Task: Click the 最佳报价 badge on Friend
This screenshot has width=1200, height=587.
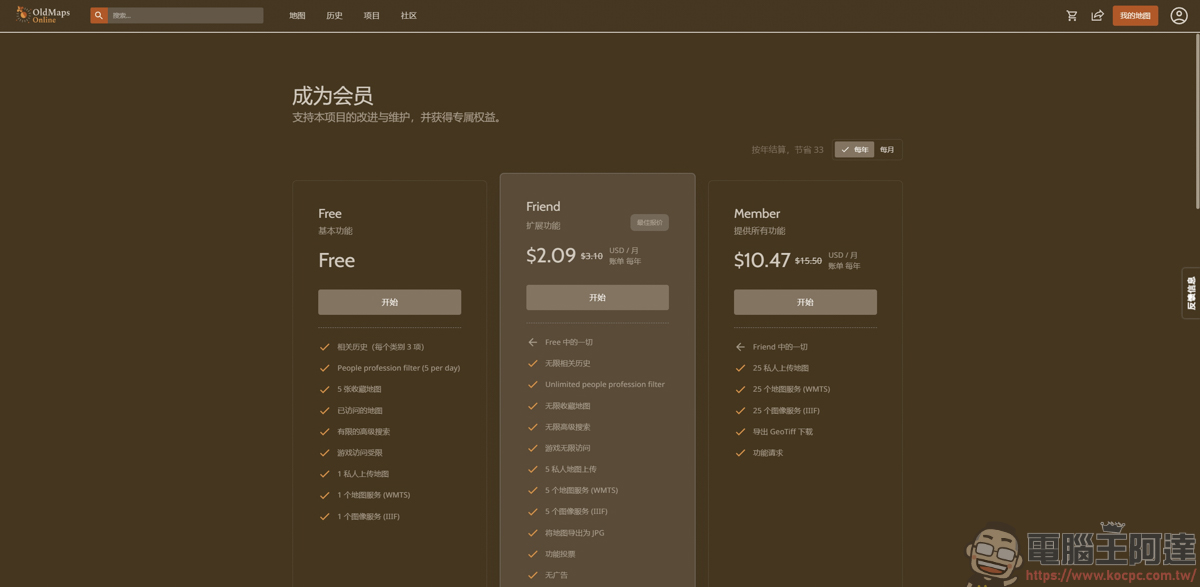Action: (x=649, y=222)
